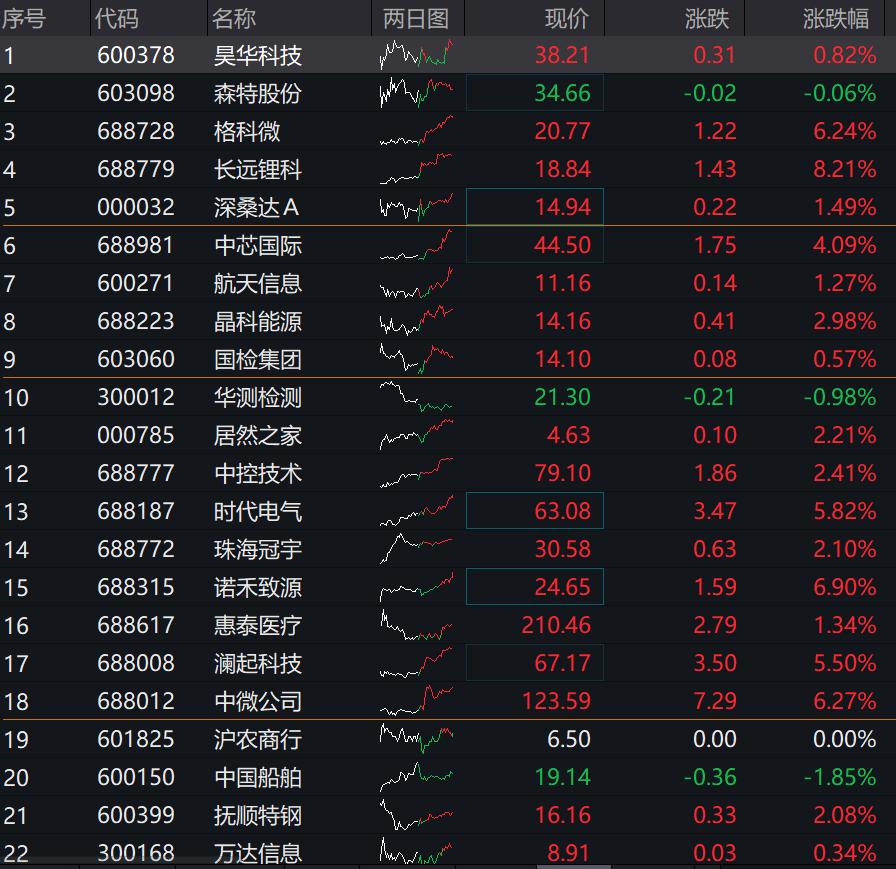This screenshot has width=896, height=869.
Task: Open two-day chart for 中微公司
Action: pyautogui.click(x=416, y=701)
